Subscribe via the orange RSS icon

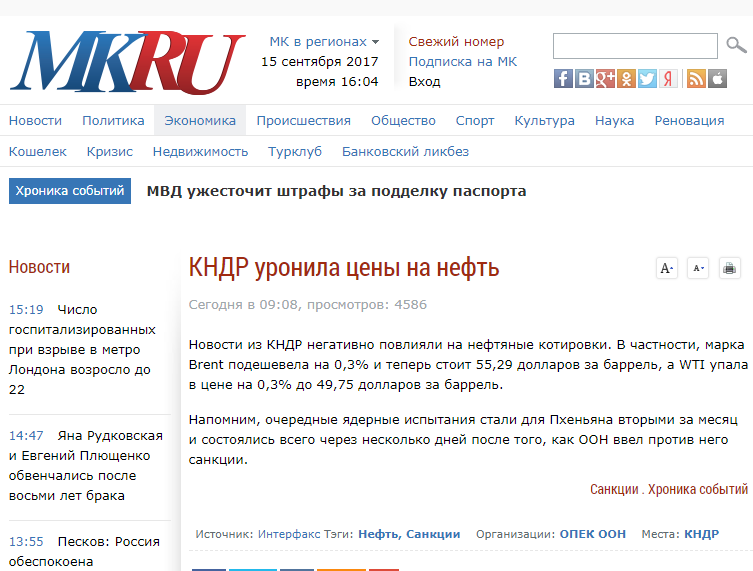[696, 79]
